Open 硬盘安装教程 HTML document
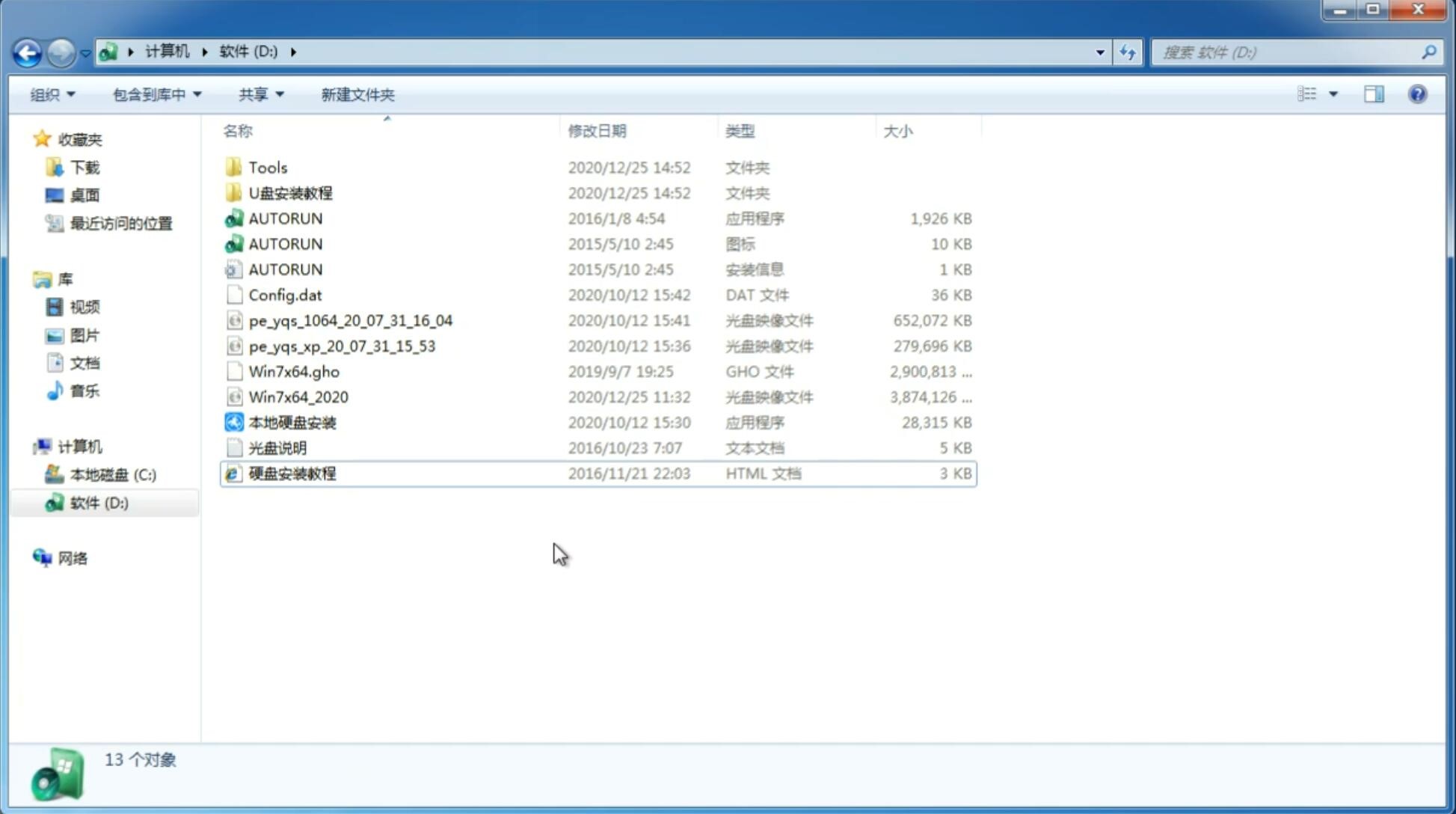 click(x=292, y=473)
